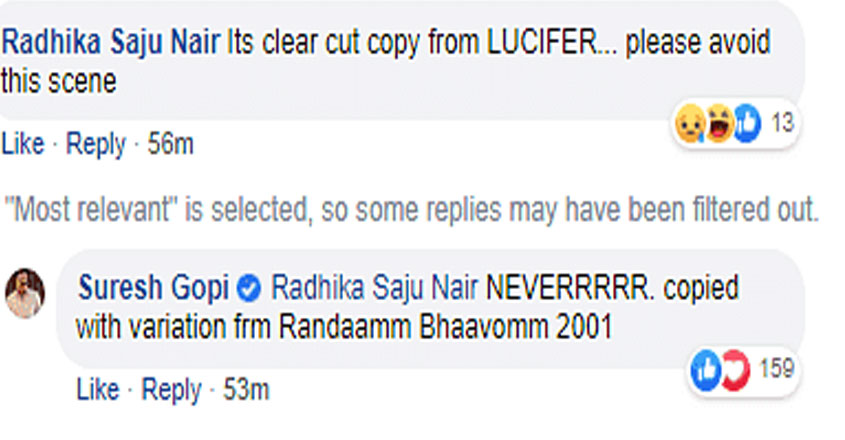Open Suresh Gopi's profile picture
This screenshot has height=440, width=845.
point(25,293)
